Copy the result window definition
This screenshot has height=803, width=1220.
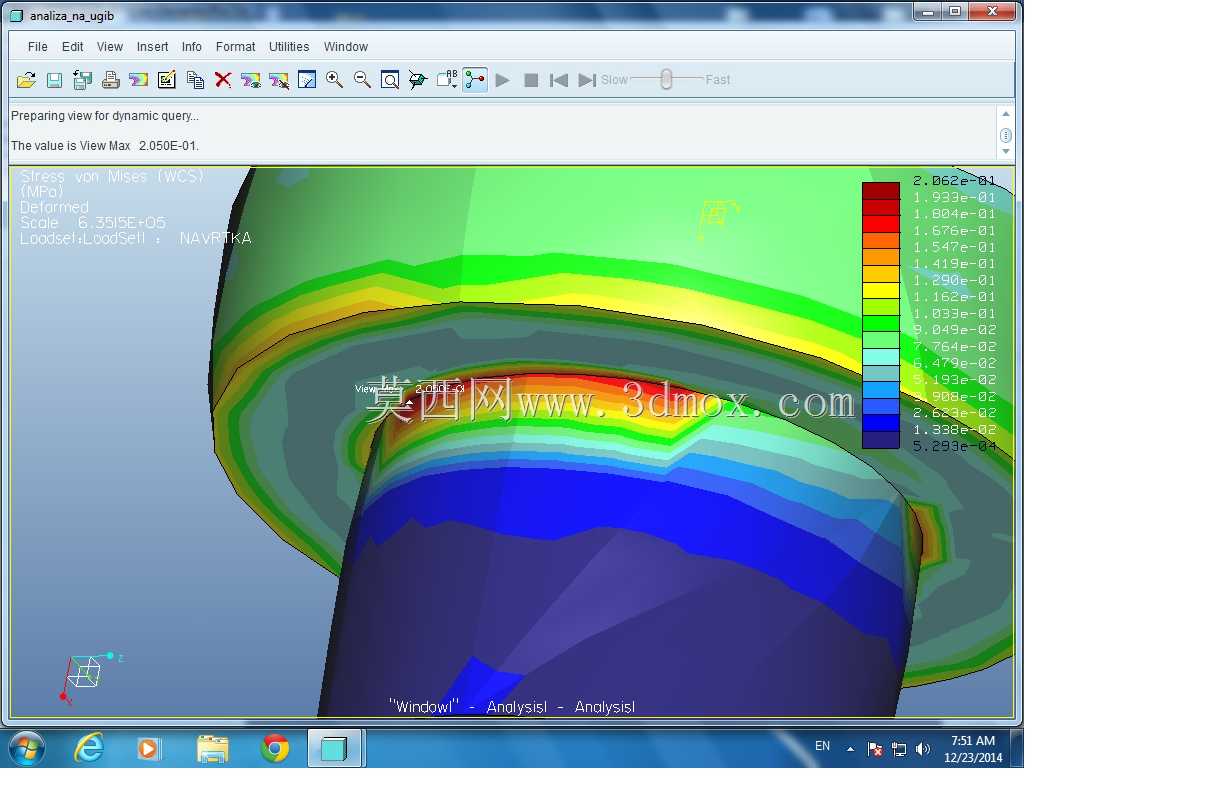click(195, 80)
